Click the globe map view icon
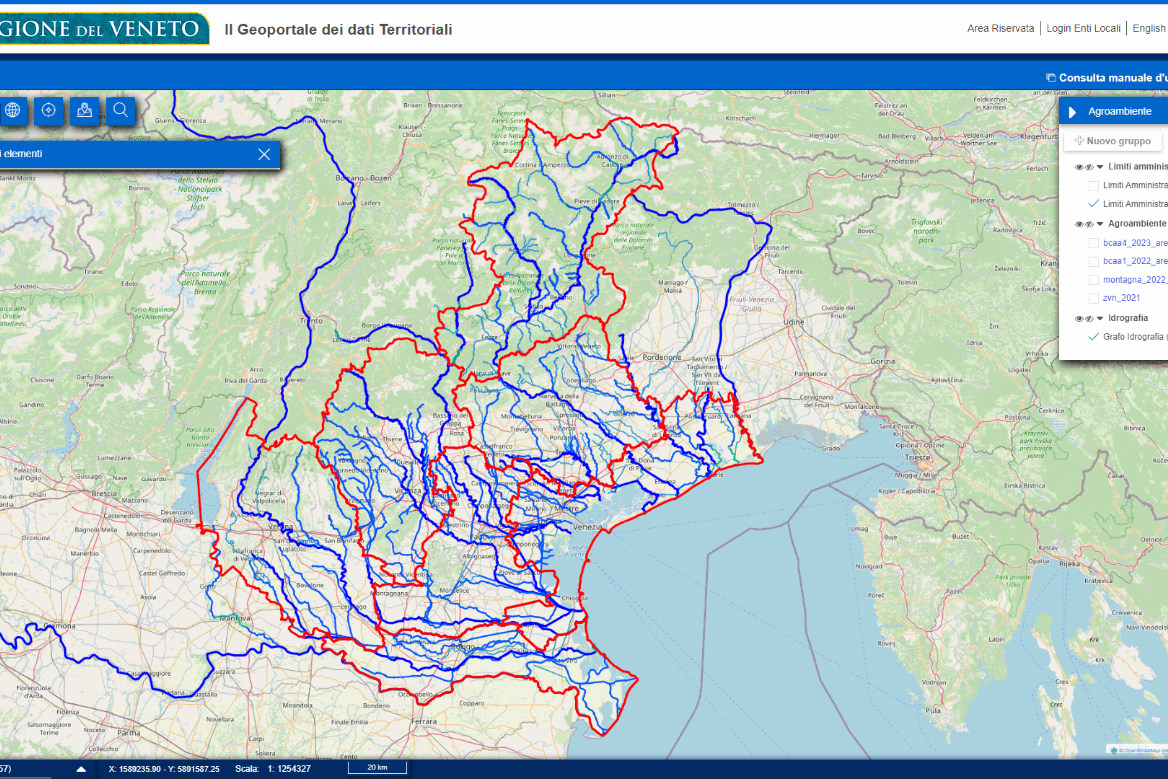Image resolution: width=1168 pixels, height=779 pixels. coord(12,110)
